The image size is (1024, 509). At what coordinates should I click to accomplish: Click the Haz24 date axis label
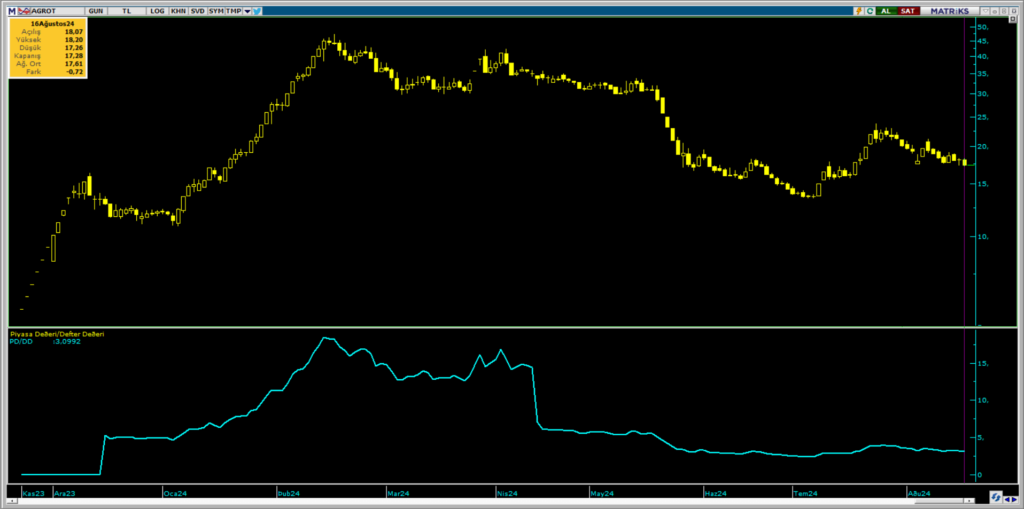click(x=717, y=493)
